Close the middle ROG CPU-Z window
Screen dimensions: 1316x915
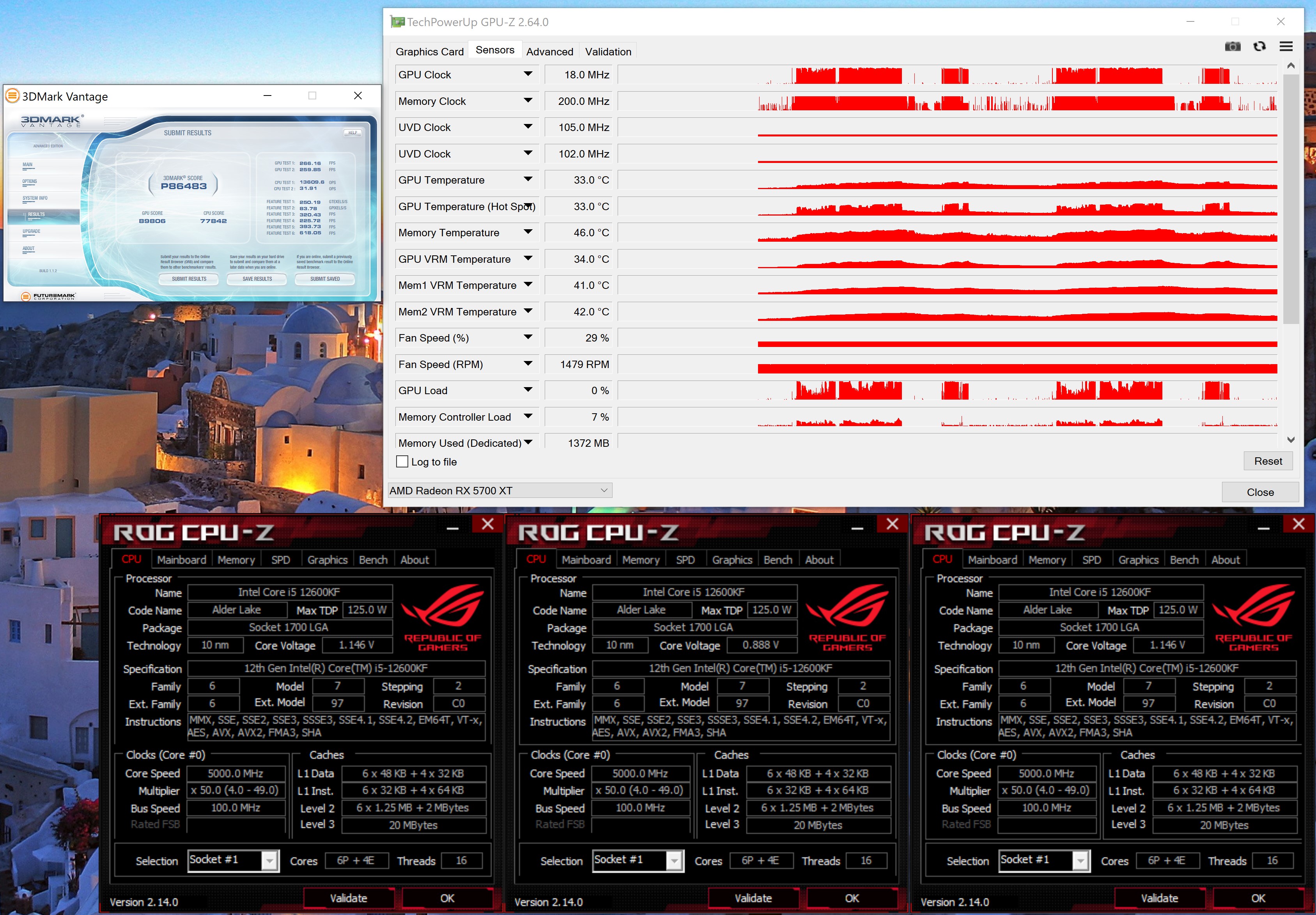click(893, 524)
